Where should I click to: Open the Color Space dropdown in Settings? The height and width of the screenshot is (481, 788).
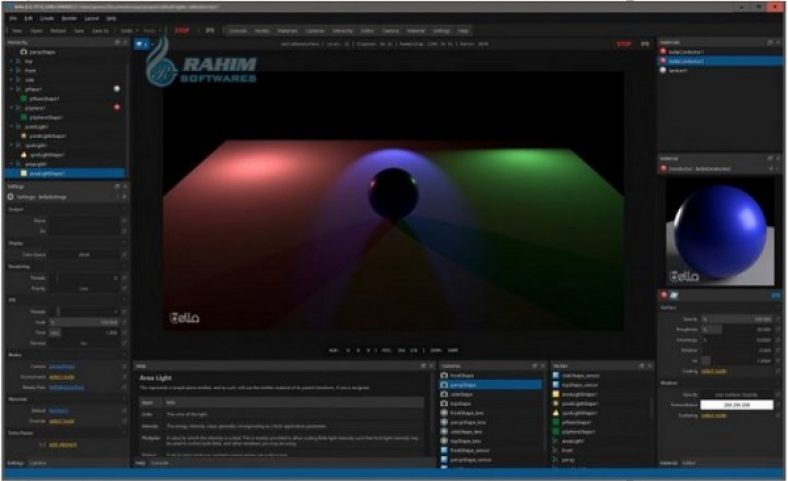click(x=84, y=255)
